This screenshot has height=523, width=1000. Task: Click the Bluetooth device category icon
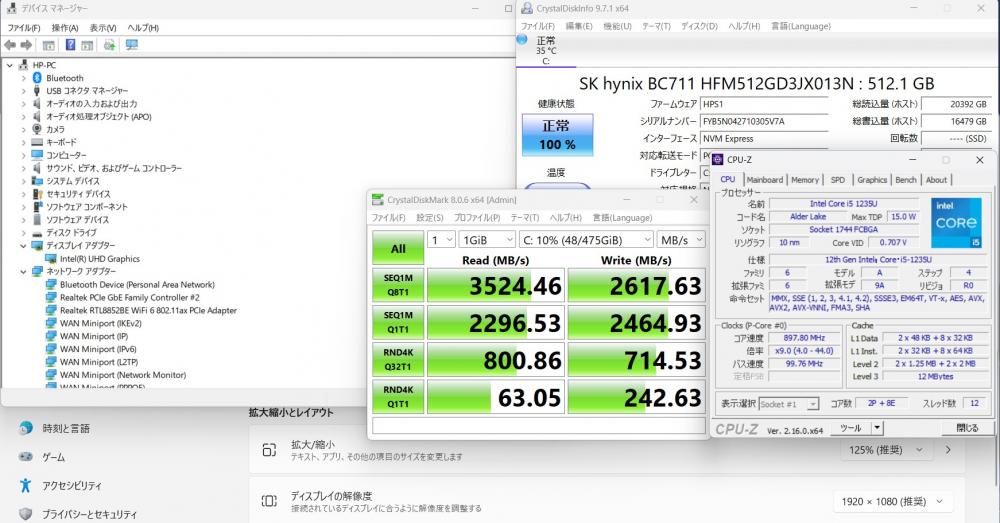pos(37,78)
